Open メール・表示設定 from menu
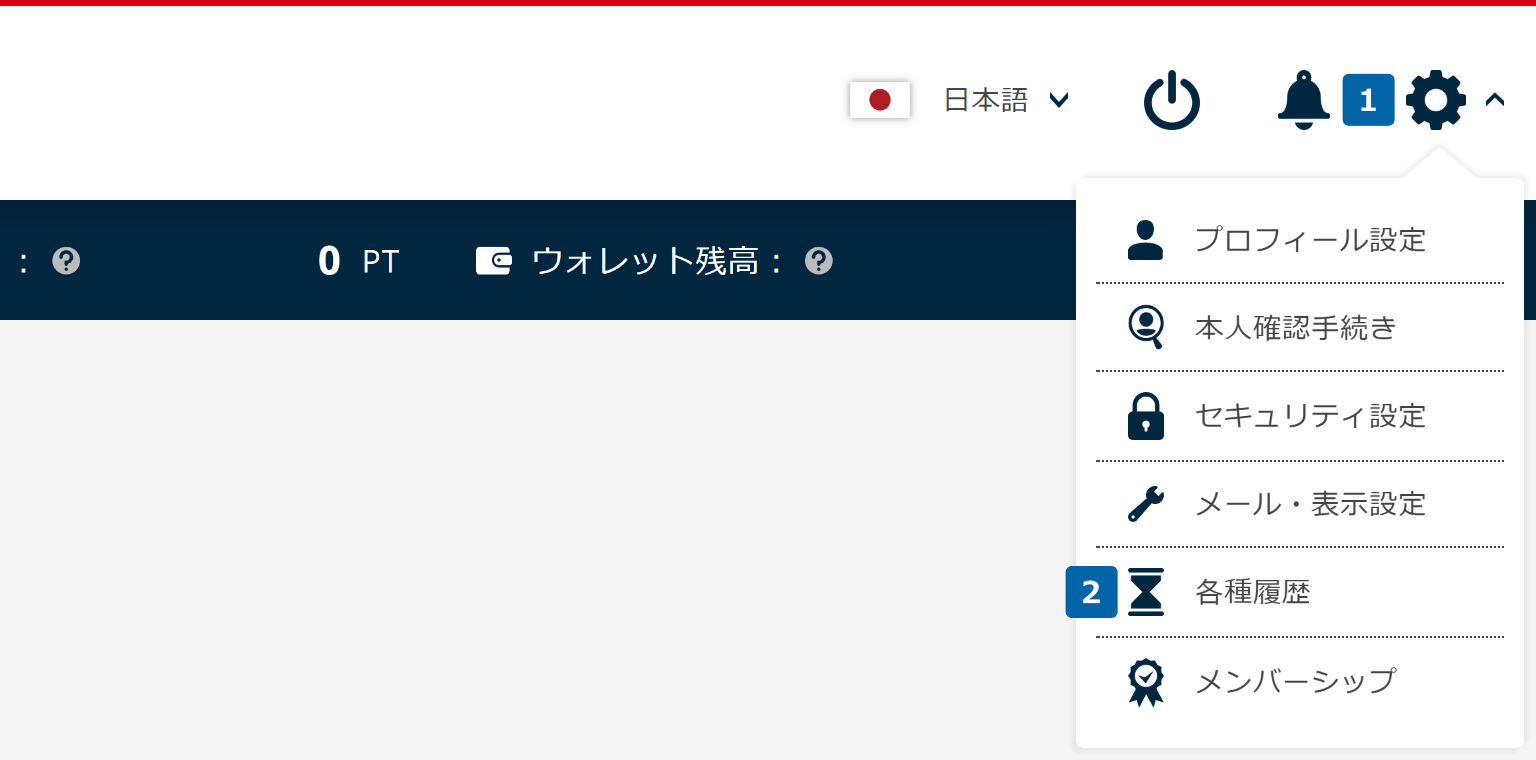The height and width of the screenshot is (760, 1536). (1299, 504)
